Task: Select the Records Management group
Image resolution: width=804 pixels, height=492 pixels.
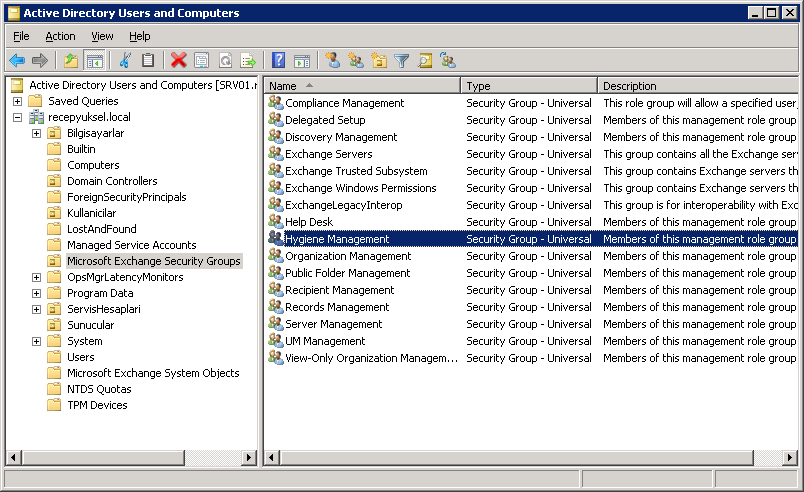Action: pos(337,307)
